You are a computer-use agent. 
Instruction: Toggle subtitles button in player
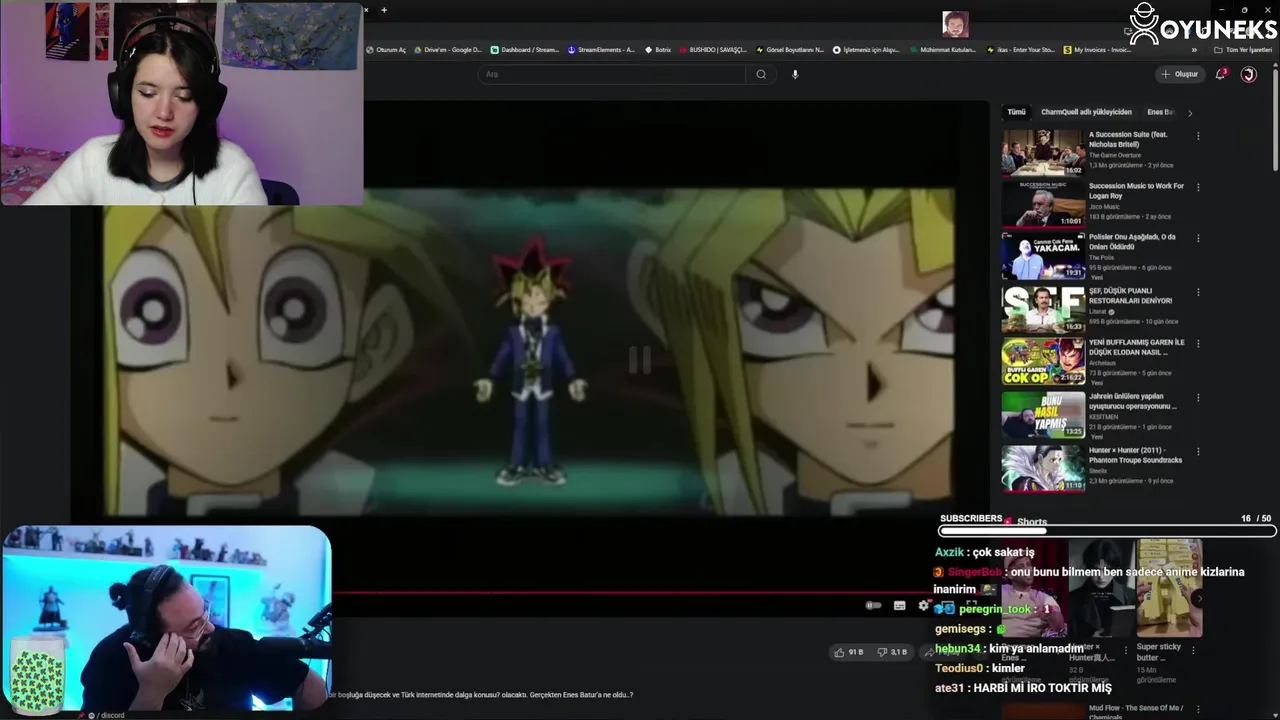click(x=899, y=606)
